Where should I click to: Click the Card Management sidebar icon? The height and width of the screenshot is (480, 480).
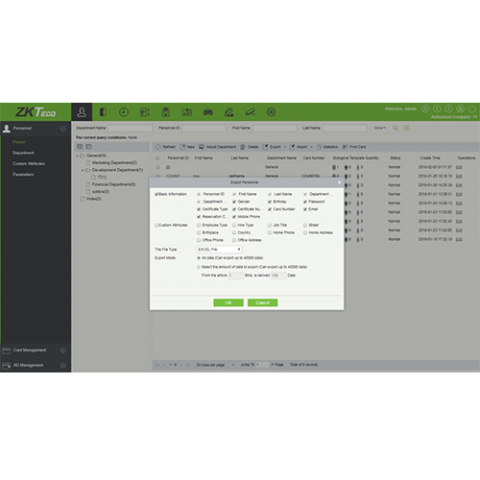(7, 350)
